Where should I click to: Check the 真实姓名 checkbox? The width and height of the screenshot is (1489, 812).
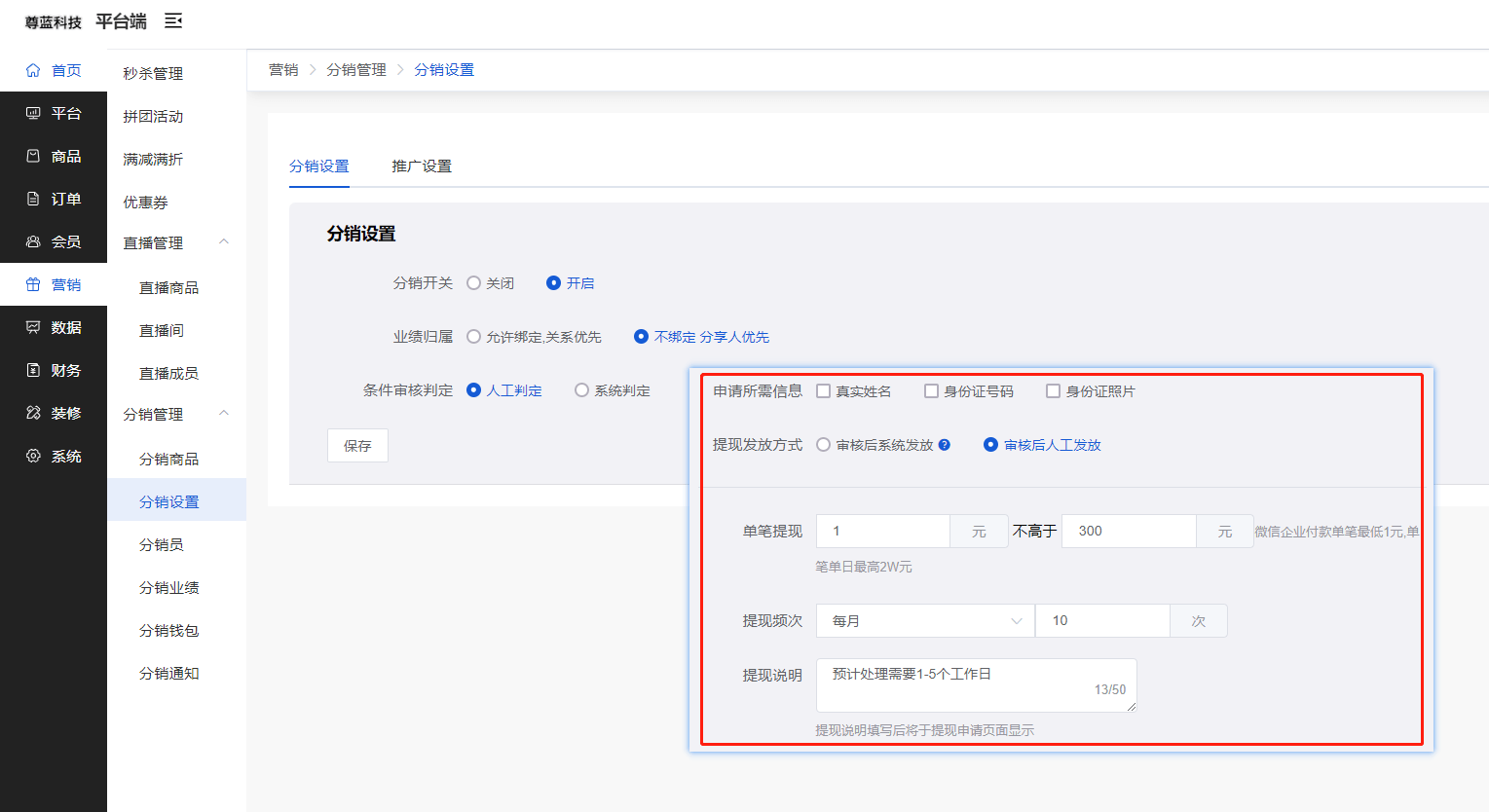[824, 391]
